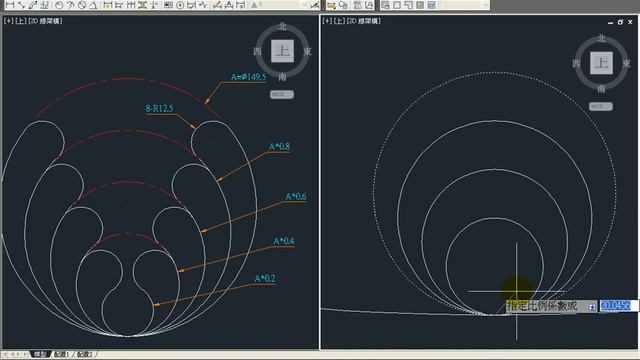The width and height of the screenshot is (640, 360).
Task: Select the Quick Dimension tool
Action: coord(107,5)
